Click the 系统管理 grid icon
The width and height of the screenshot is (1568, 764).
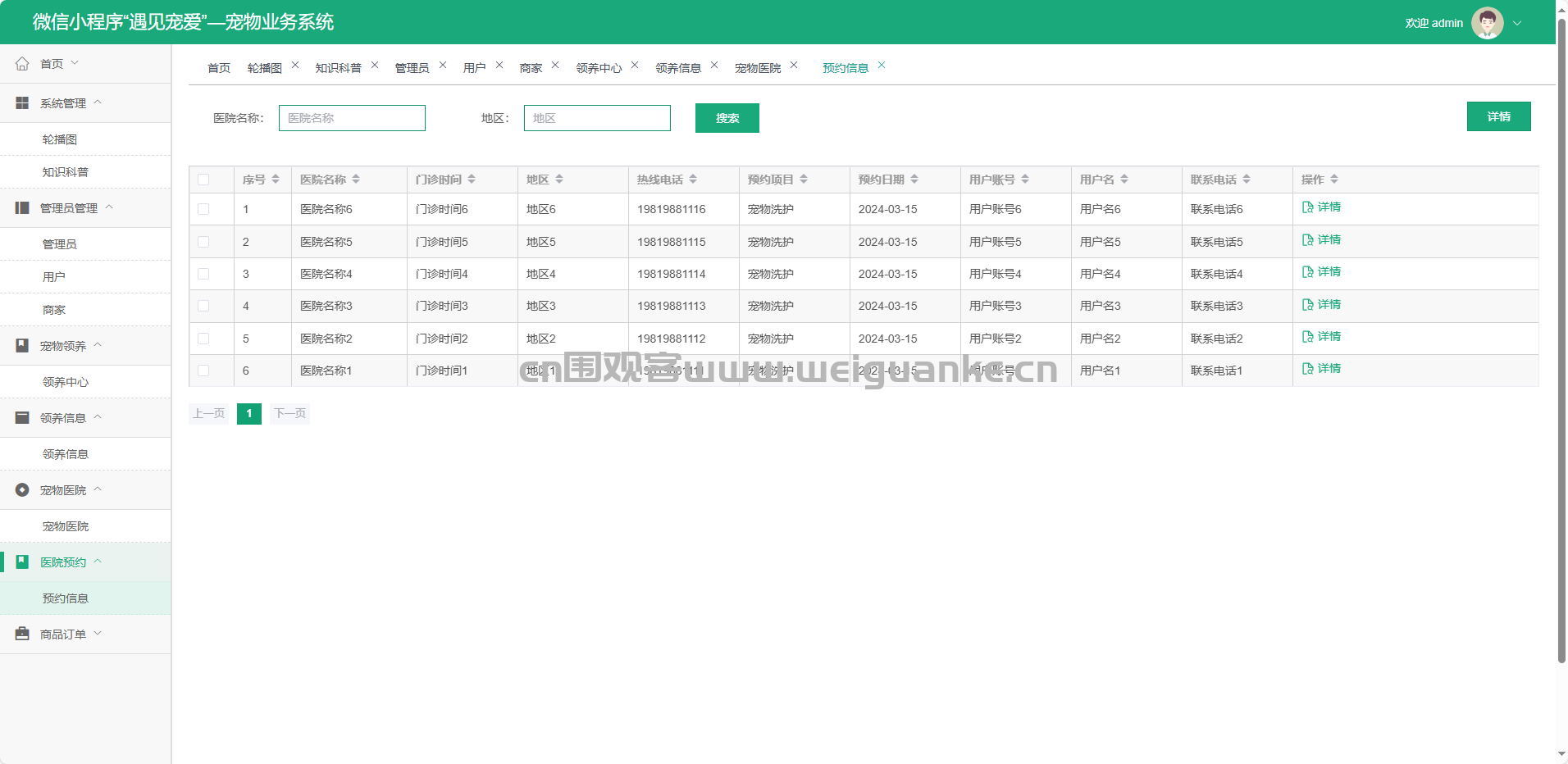(x=22, y=103)
